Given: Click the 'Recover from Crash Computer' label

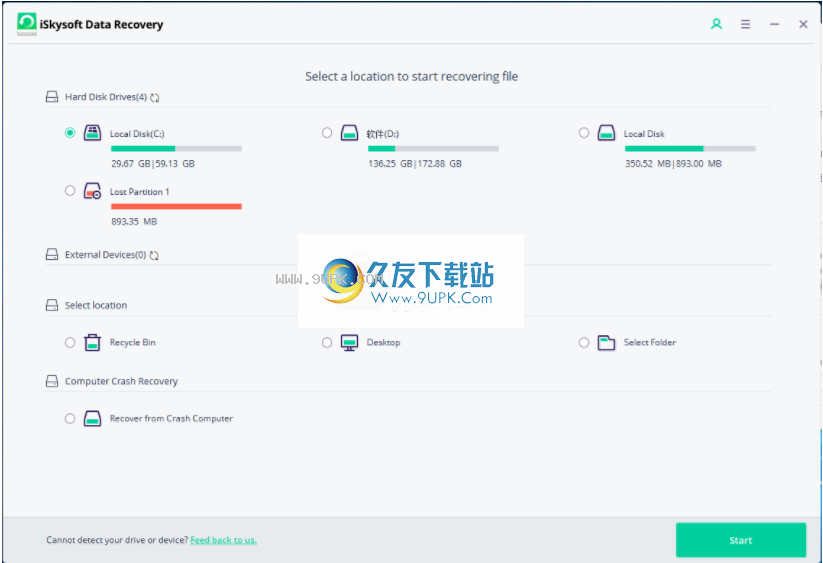Looking at the screenshot, I should click(171, 418).
